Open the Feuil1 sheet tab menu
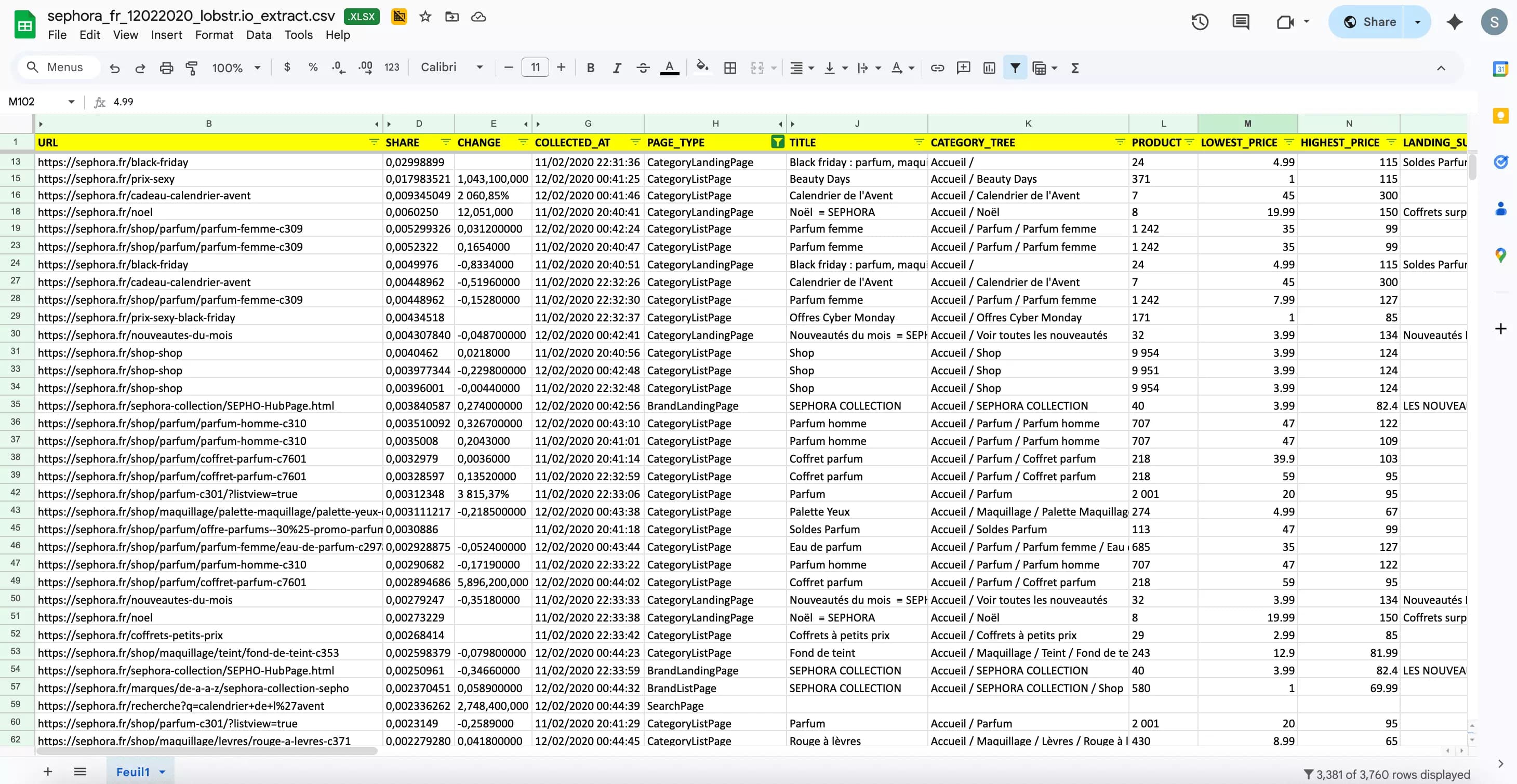 point(163,772)
